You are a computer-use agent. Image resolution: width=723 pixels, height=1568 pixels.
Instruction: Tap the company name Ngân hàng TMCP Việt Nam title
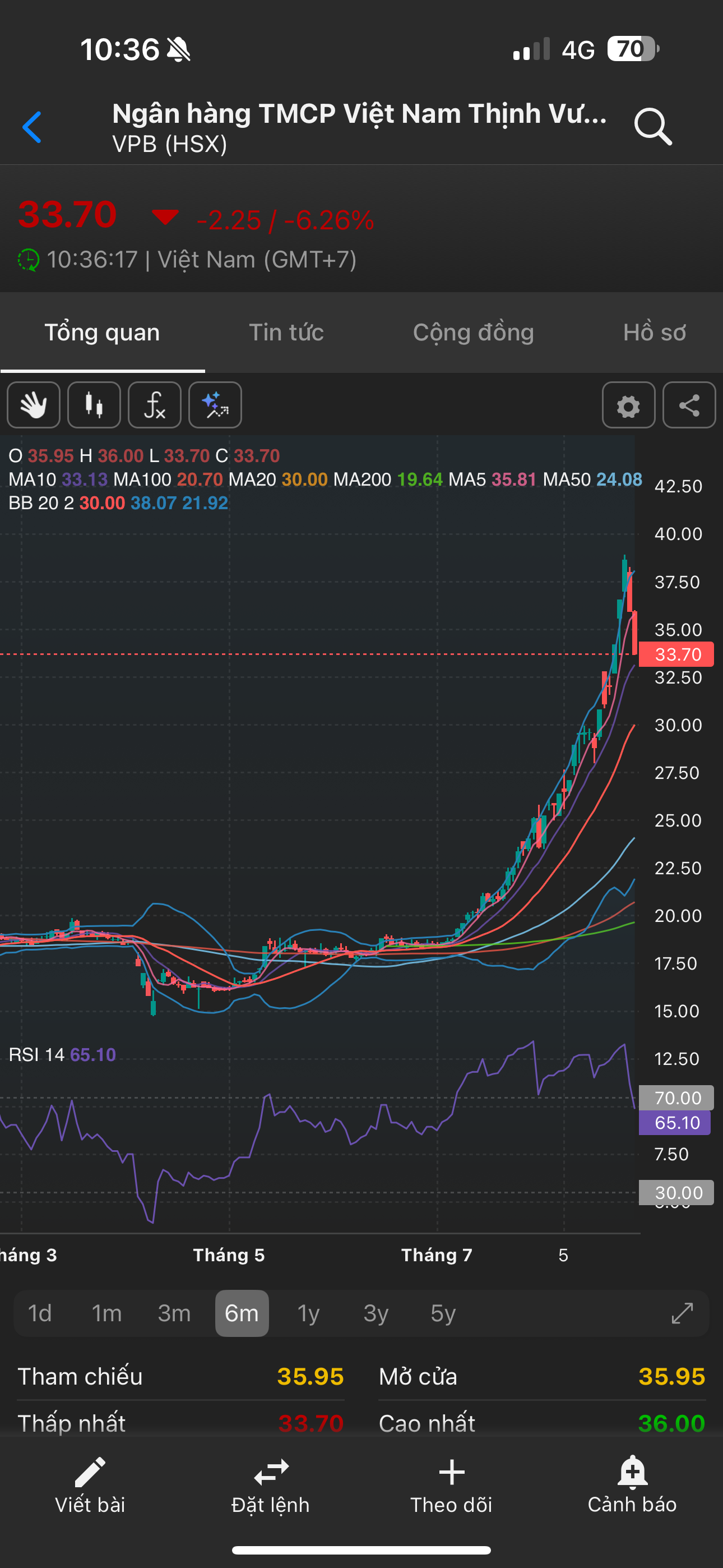pos(360,114)
